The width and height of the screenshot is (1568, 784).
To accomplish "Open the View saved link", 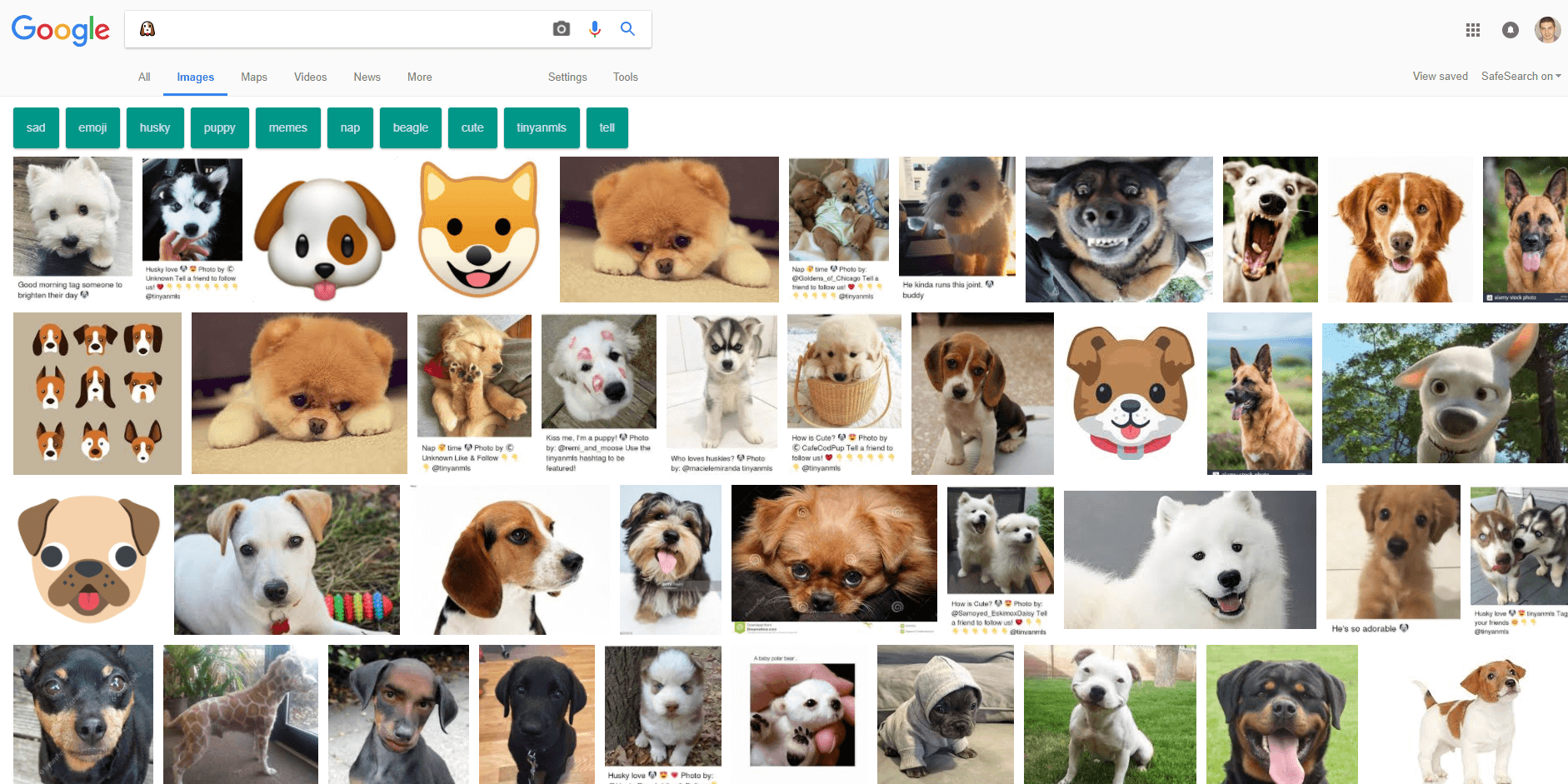I will 1440,76.
